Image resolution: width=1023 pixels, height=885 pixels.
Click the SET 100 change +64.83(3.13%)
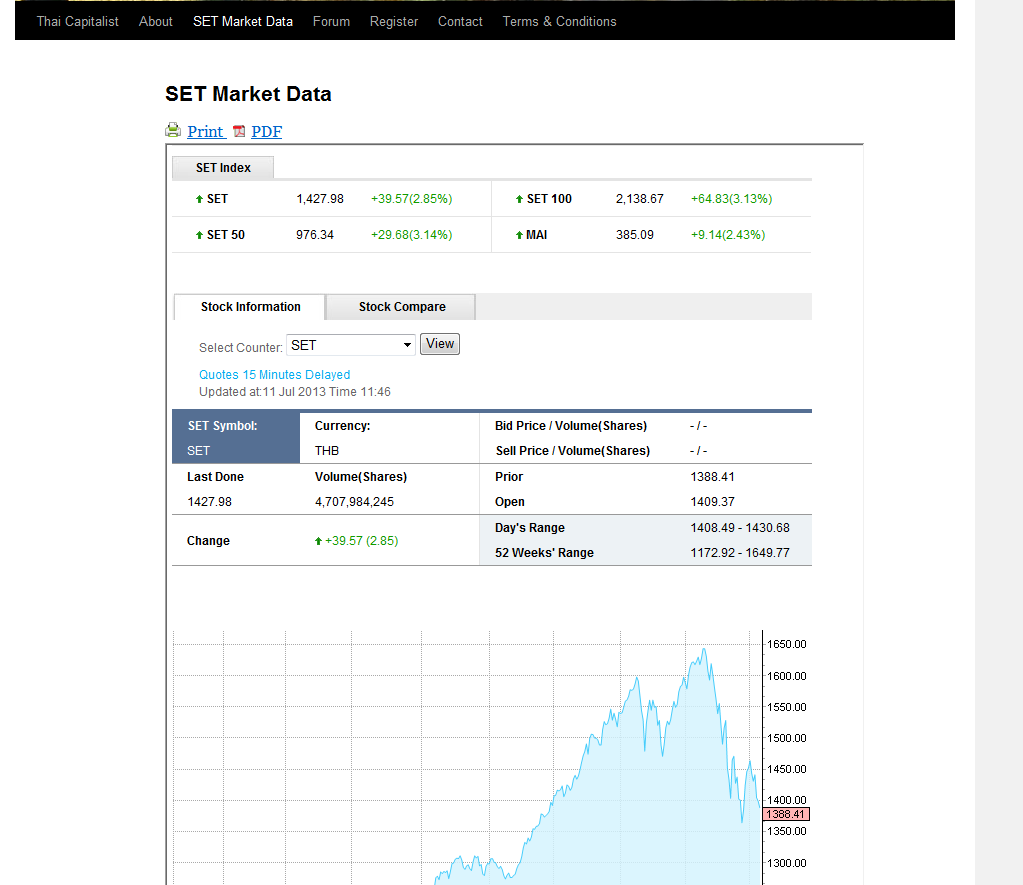click(731, 199)
